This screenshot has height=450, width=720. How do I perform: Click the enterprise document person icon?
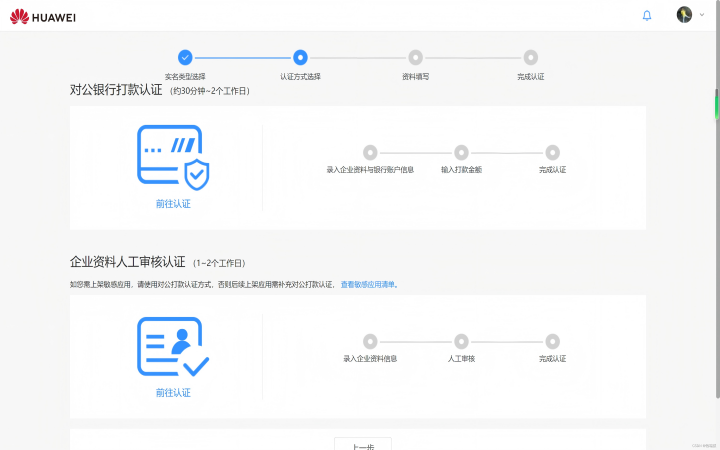click(173, 346)
